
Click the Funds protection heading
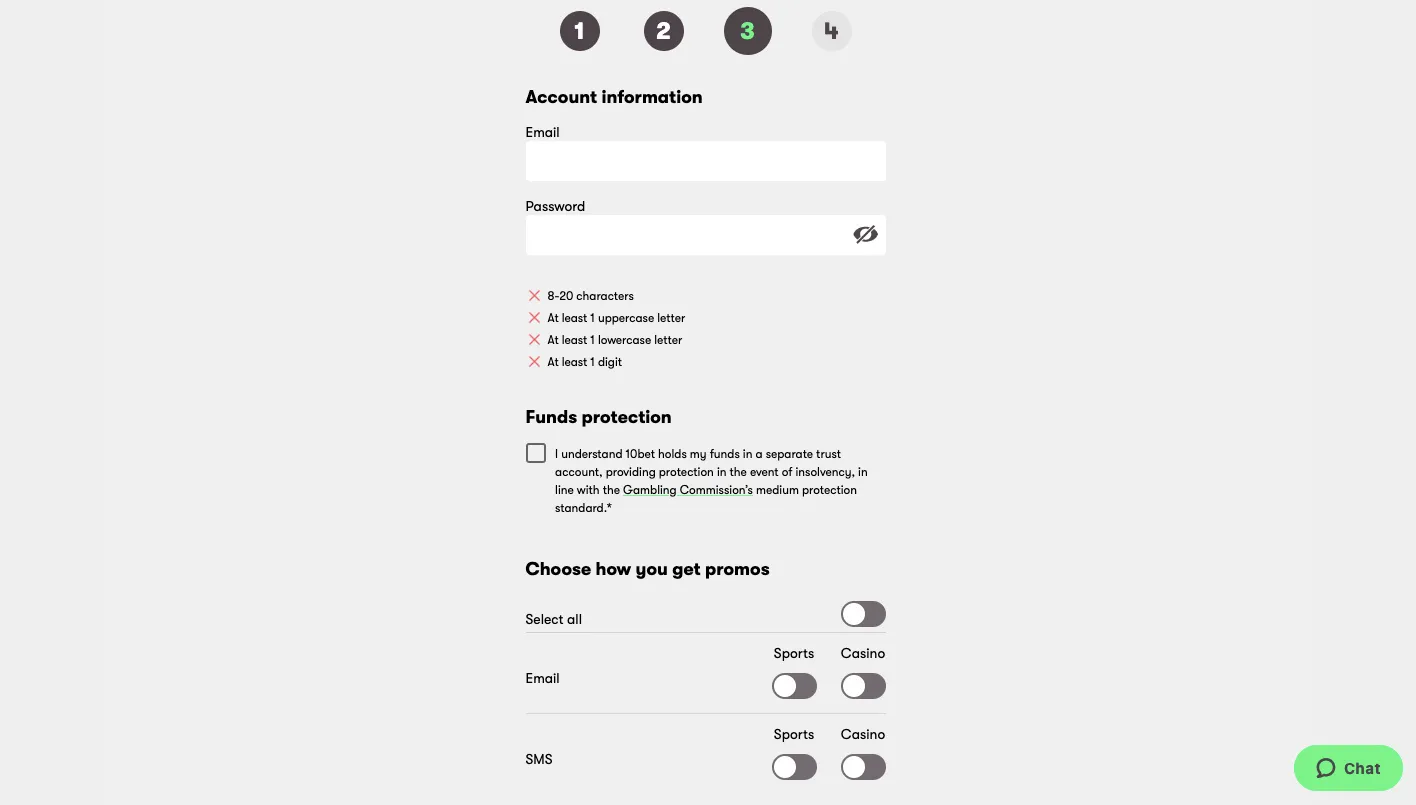tap(598, 417)
